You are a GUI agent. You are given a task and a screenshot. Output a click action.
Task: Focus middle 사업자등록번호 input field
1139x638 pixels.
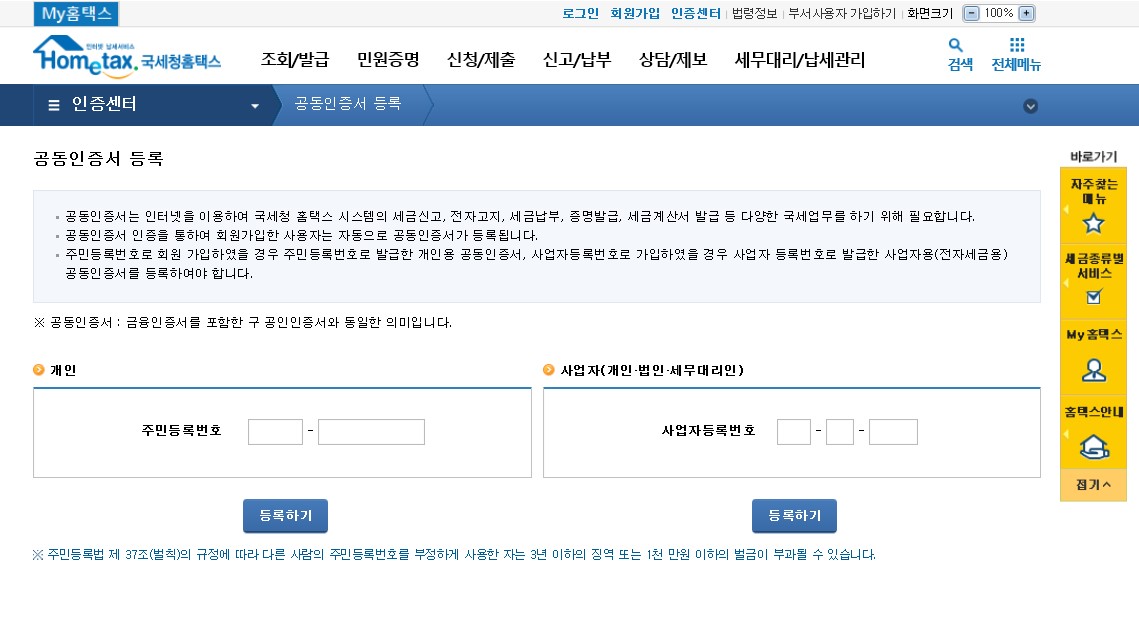point(840,432)
